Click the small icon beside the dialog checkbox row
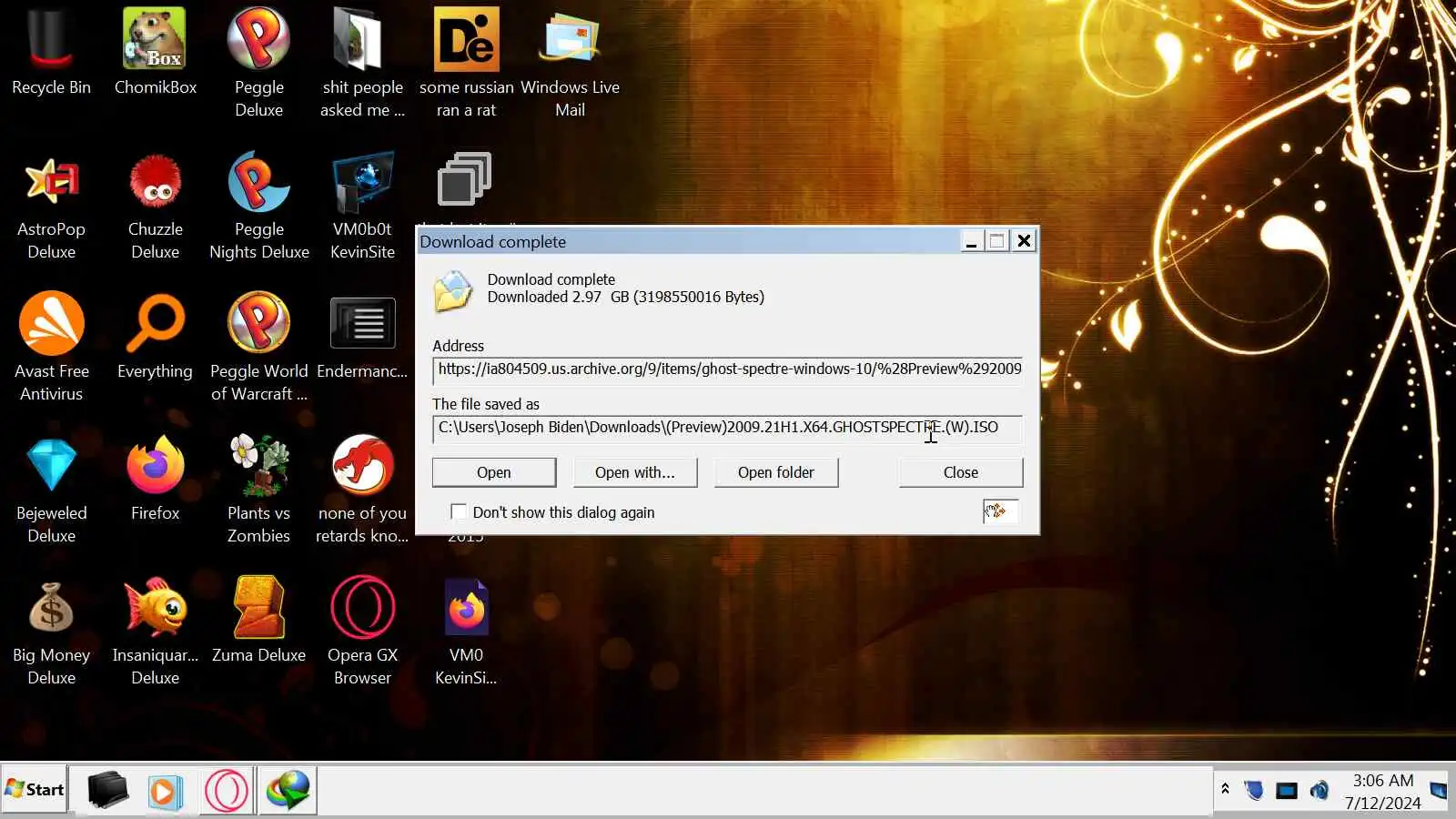This screenshot has width=1456, height=819. point(999,511)
